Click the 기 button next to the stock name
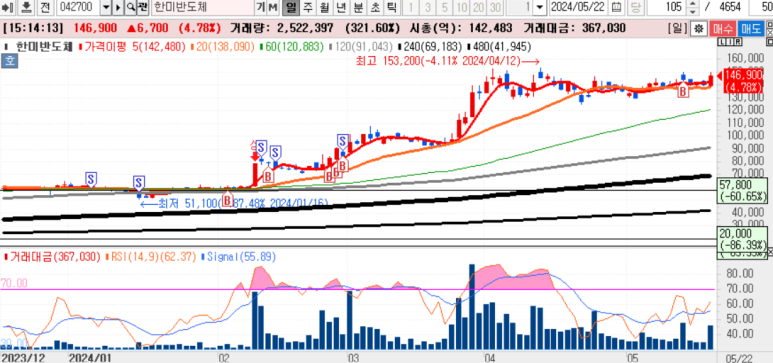 coord(261,7)
